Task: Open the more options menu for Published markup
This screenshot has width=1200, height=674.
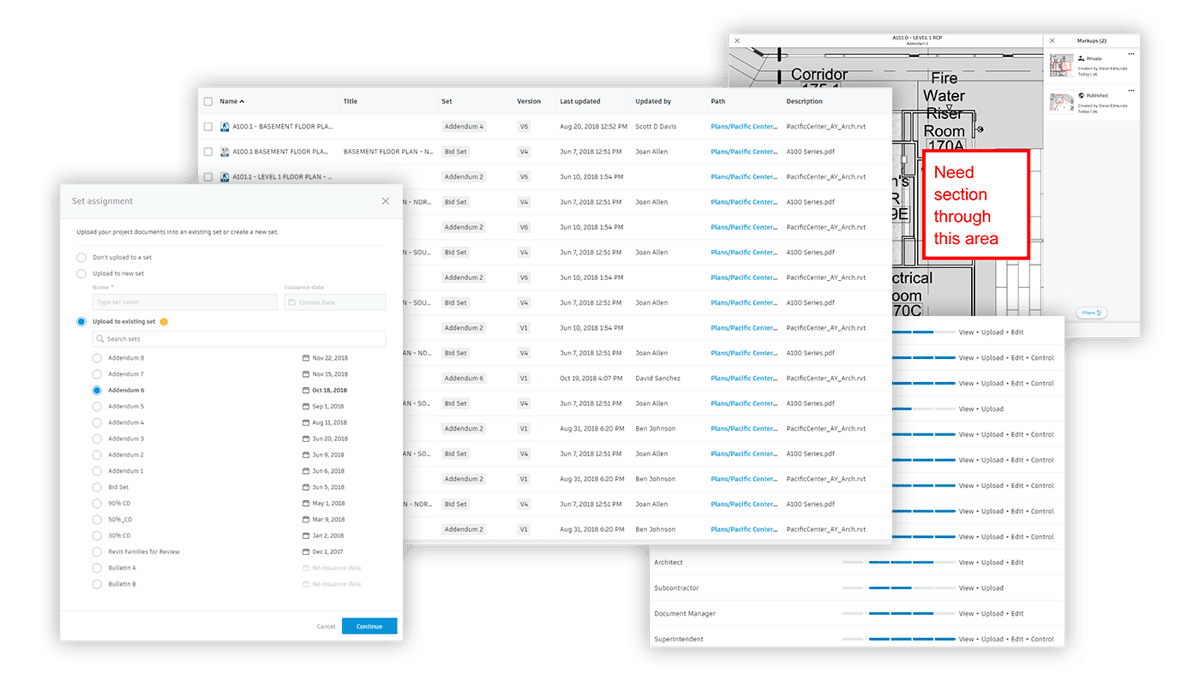Action: coord(1131,91)
